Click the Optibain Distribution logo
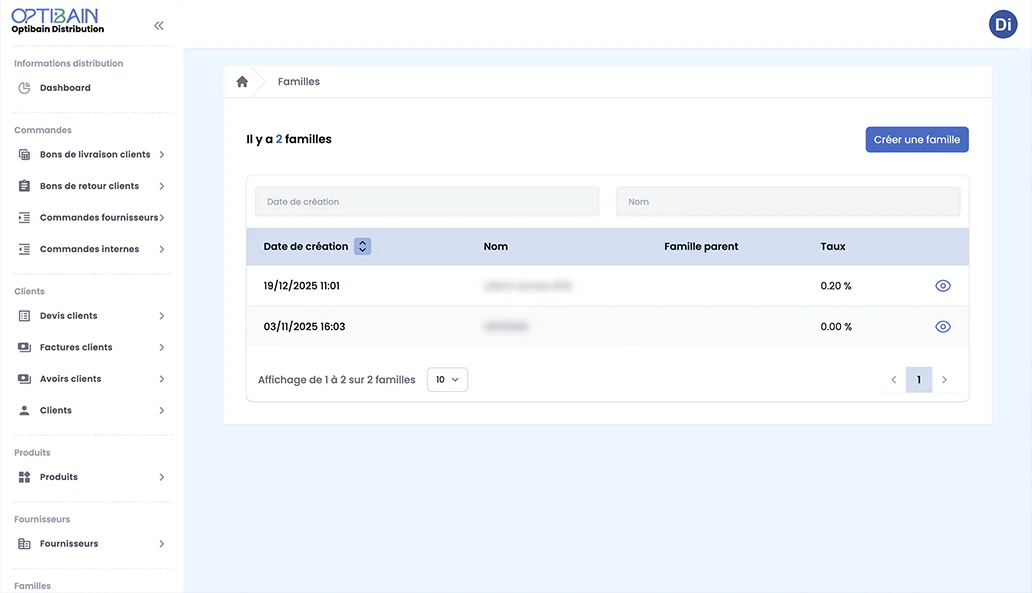 point(58,21)
